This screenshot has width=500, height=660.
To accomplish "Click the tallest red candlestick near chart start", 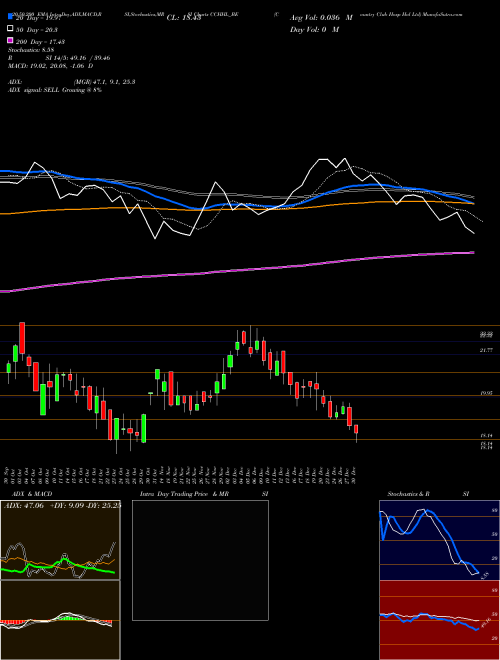I will pyautogui.click(x=22, y=338).
